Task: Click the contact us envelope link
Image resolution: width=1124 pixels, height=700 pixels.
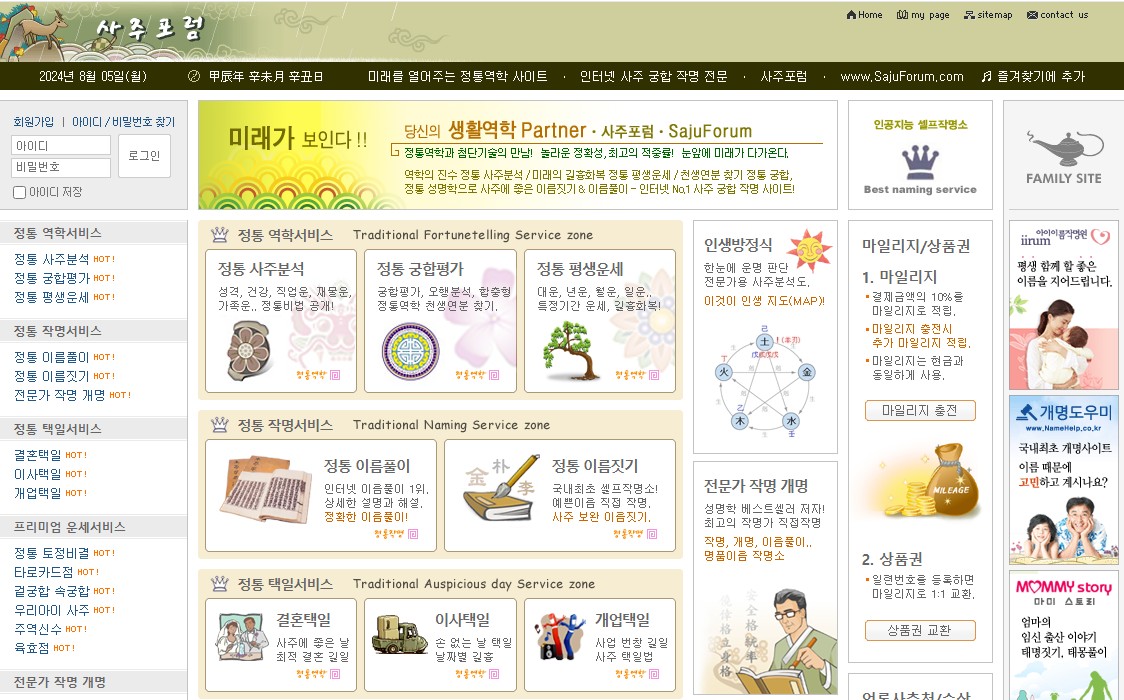Action: (x=1057, y=14)
